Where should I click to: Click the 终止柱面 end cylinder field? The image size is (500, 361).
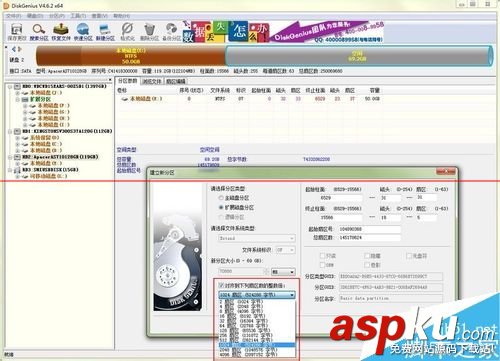pos(340,218)
